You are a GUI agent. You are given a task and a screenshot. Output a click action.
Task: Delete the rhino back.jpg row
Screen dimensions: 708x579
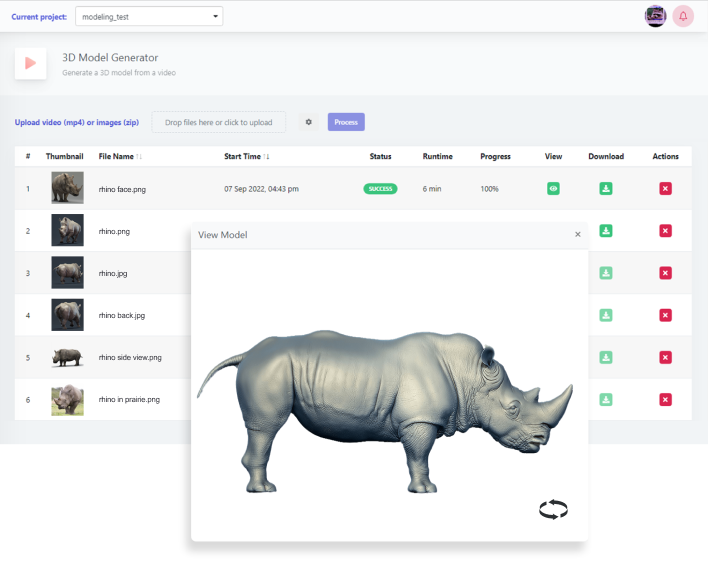[666, 315]
